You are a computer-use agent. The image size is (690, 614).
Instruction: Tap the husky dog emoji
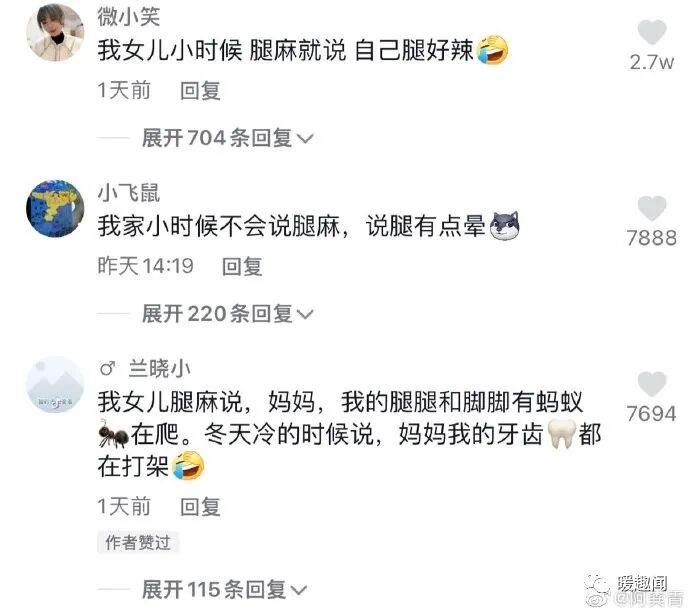coord(504,226)
